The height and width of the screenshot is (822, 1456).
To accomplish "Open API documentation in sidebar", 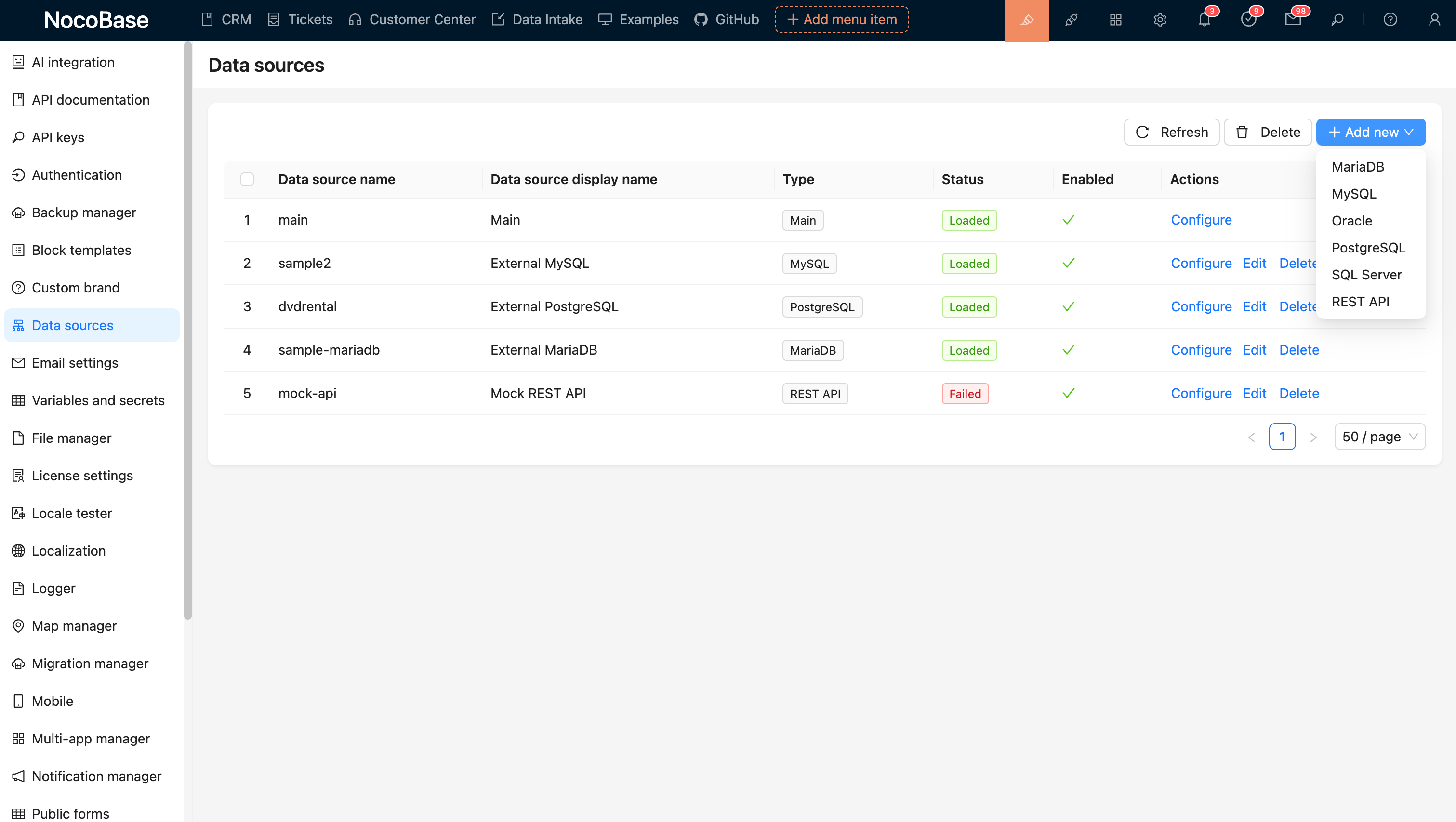I will coord(92,100).
